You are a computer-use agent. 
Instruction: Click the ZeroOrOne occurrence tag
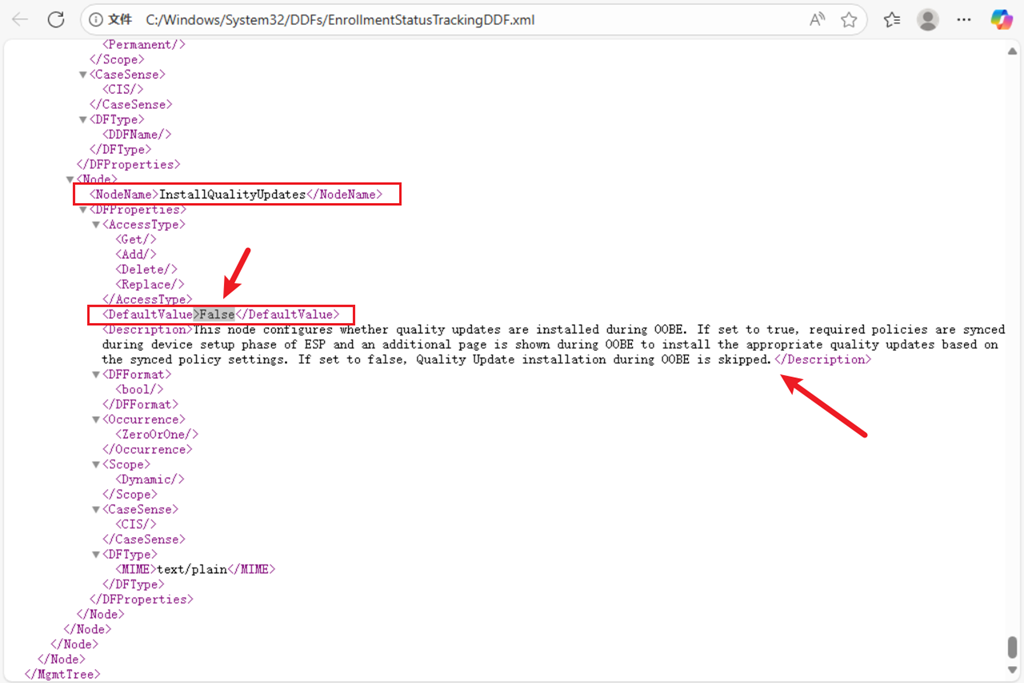coord(157,435)
